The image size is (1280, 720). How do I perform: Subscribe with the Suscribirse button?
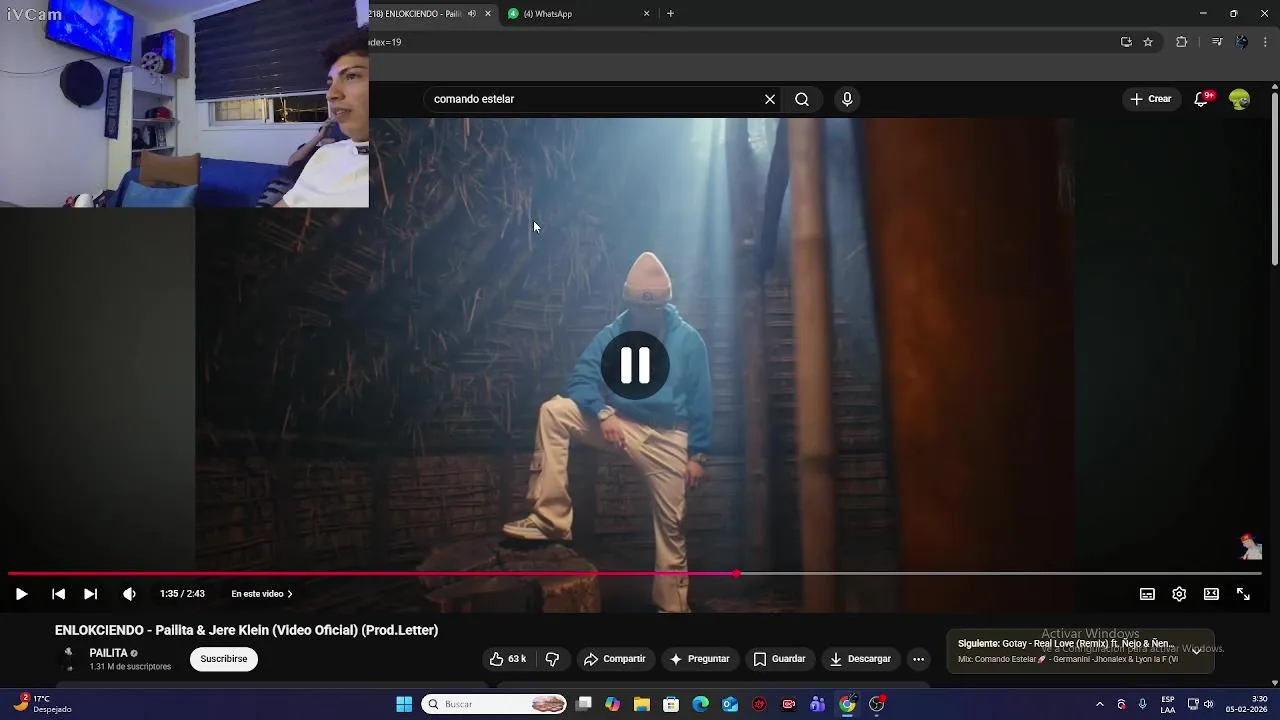[224, 659]
